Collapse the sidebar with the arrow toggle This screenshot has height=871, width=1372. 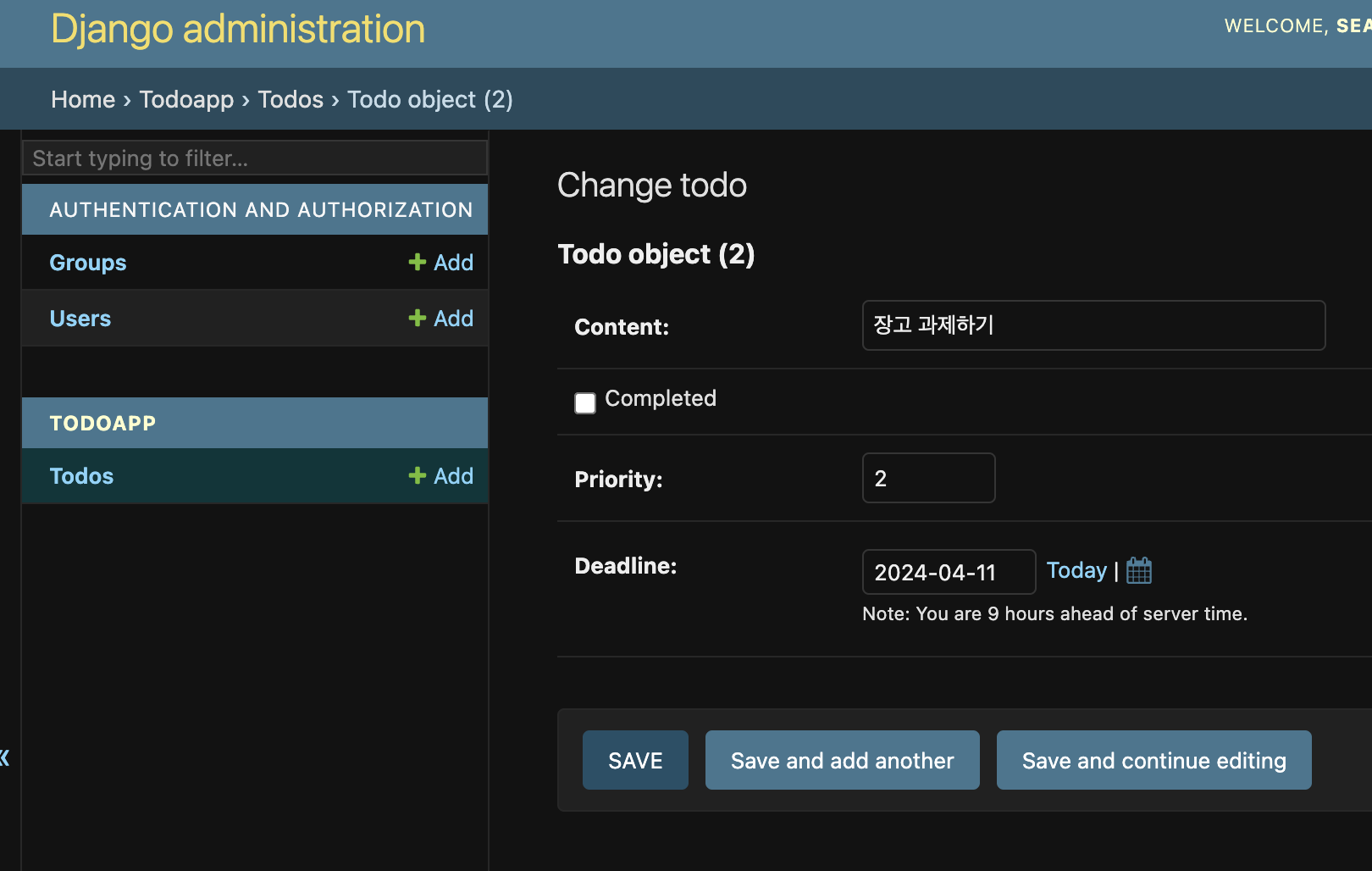4,757
